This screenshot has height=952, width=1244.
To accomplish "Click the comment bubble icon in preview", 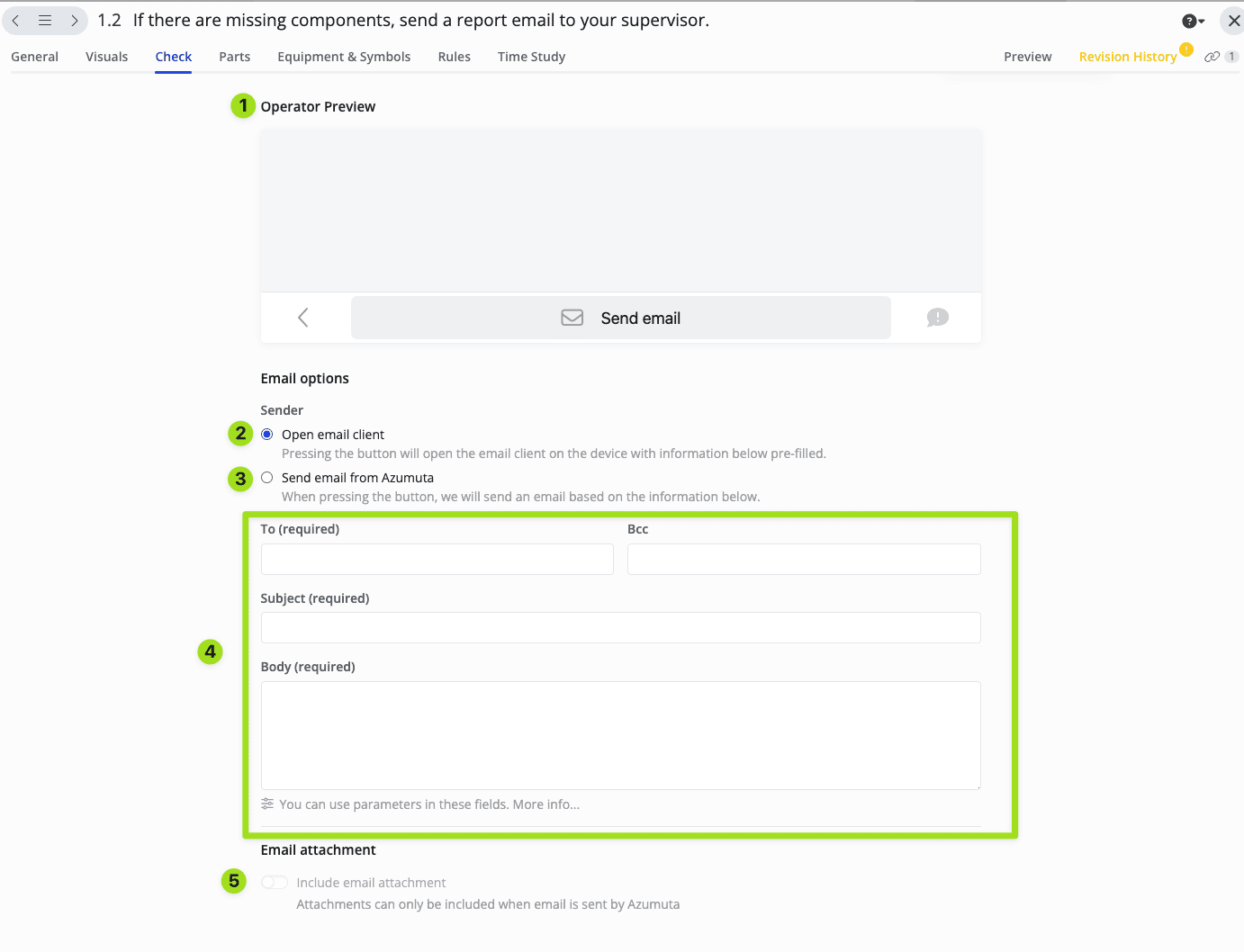I will pyautogui.click(x=937, y=318).
